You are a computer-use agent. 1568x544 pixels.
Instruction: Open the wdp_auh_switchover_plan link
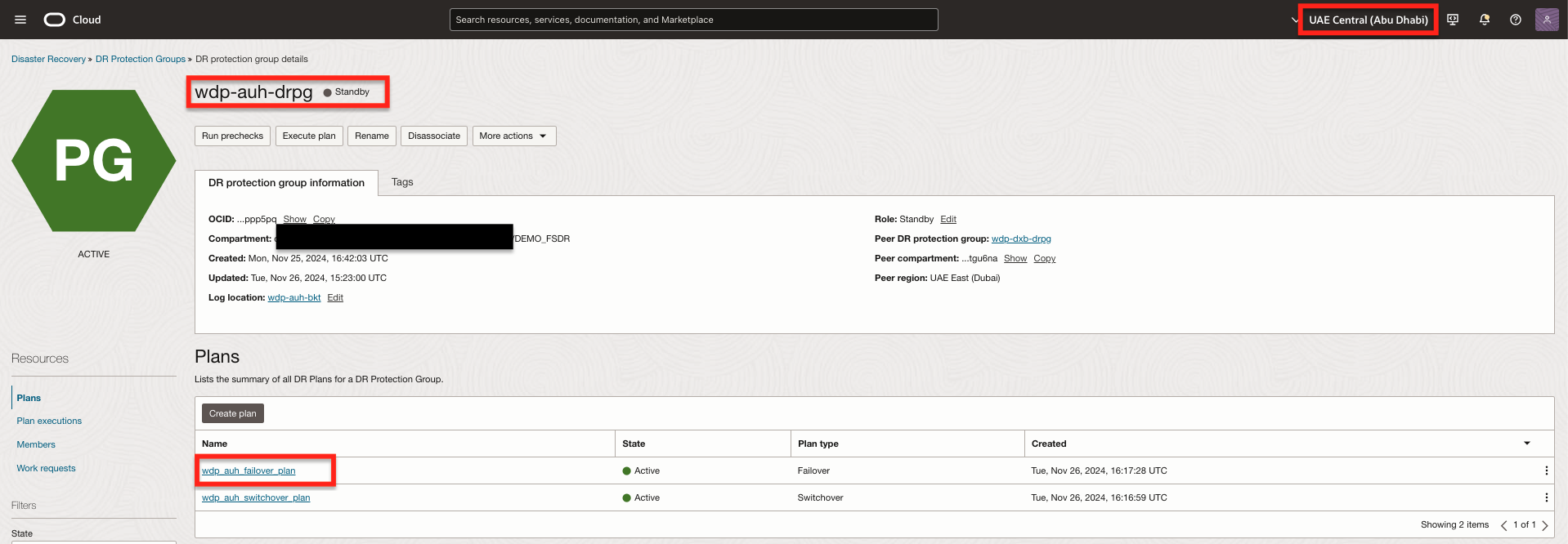256,497
